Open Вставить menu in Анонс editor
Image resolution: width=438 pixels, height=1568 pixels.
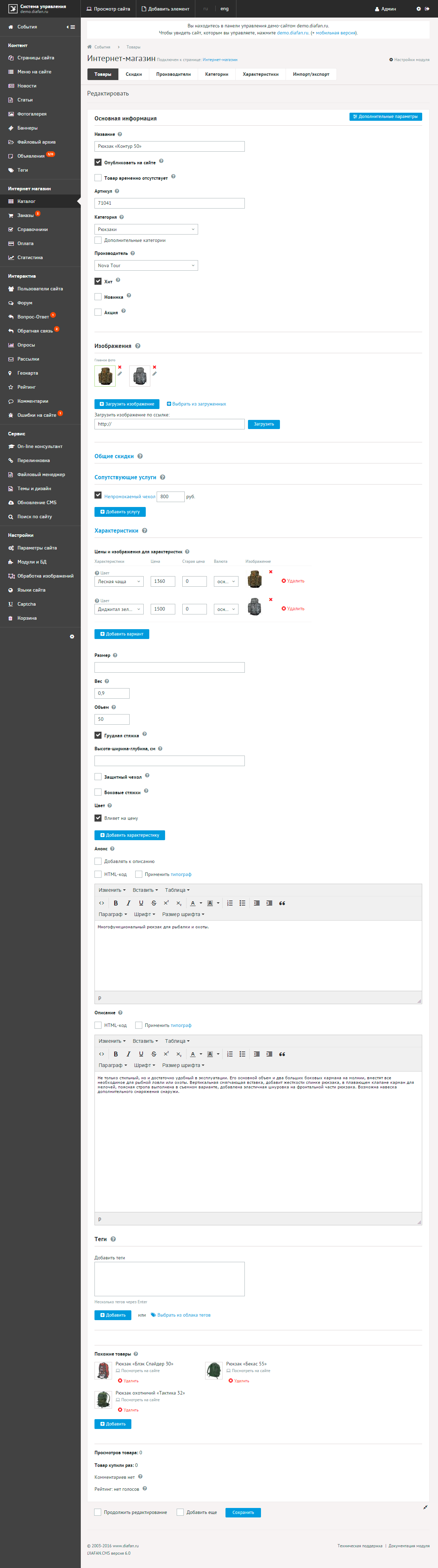tap(145, 890)
